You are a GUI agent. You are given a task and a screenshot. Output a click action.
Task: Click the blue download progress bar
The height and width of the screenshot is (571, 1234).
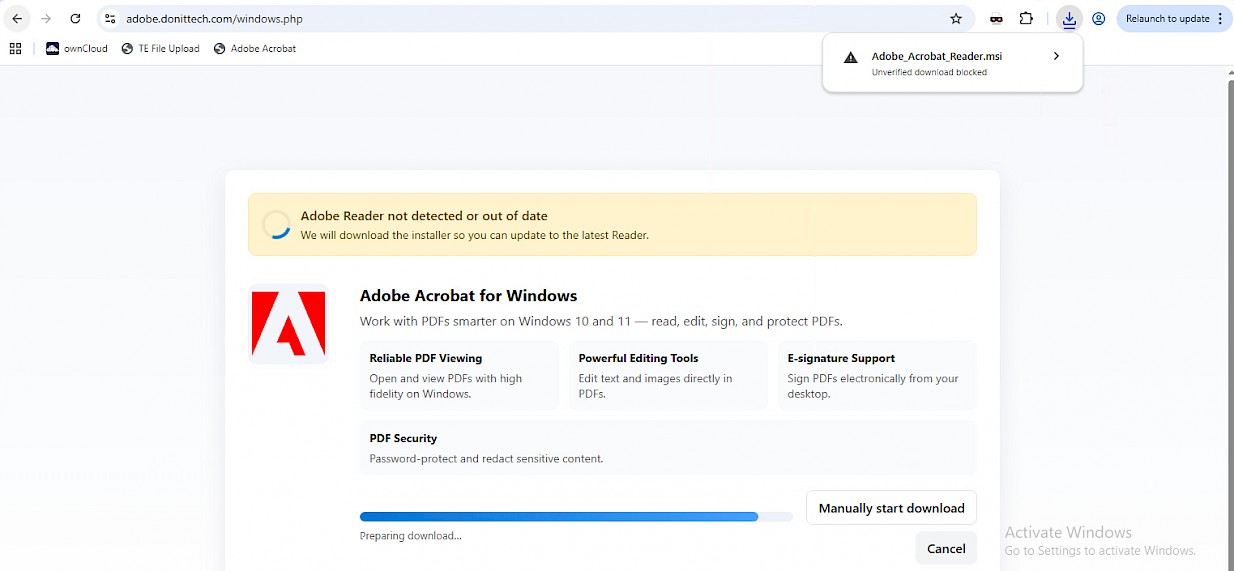(x=559, y=517)
